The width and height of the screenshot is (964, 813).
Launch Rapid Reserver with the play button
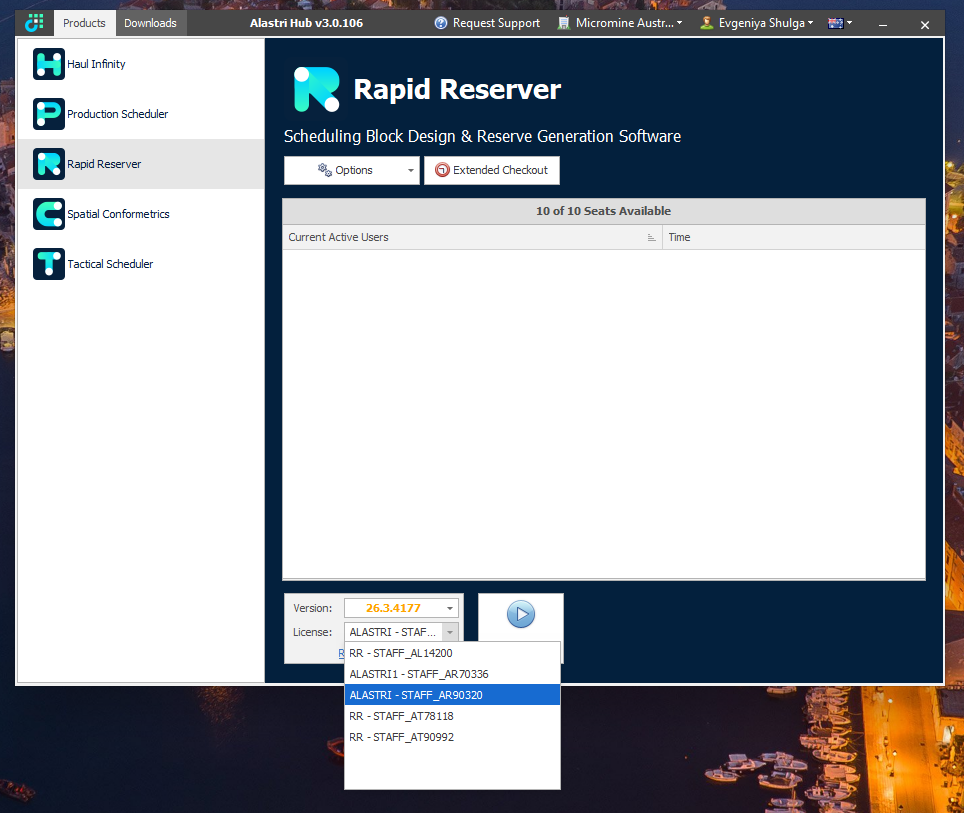[521, 614]
